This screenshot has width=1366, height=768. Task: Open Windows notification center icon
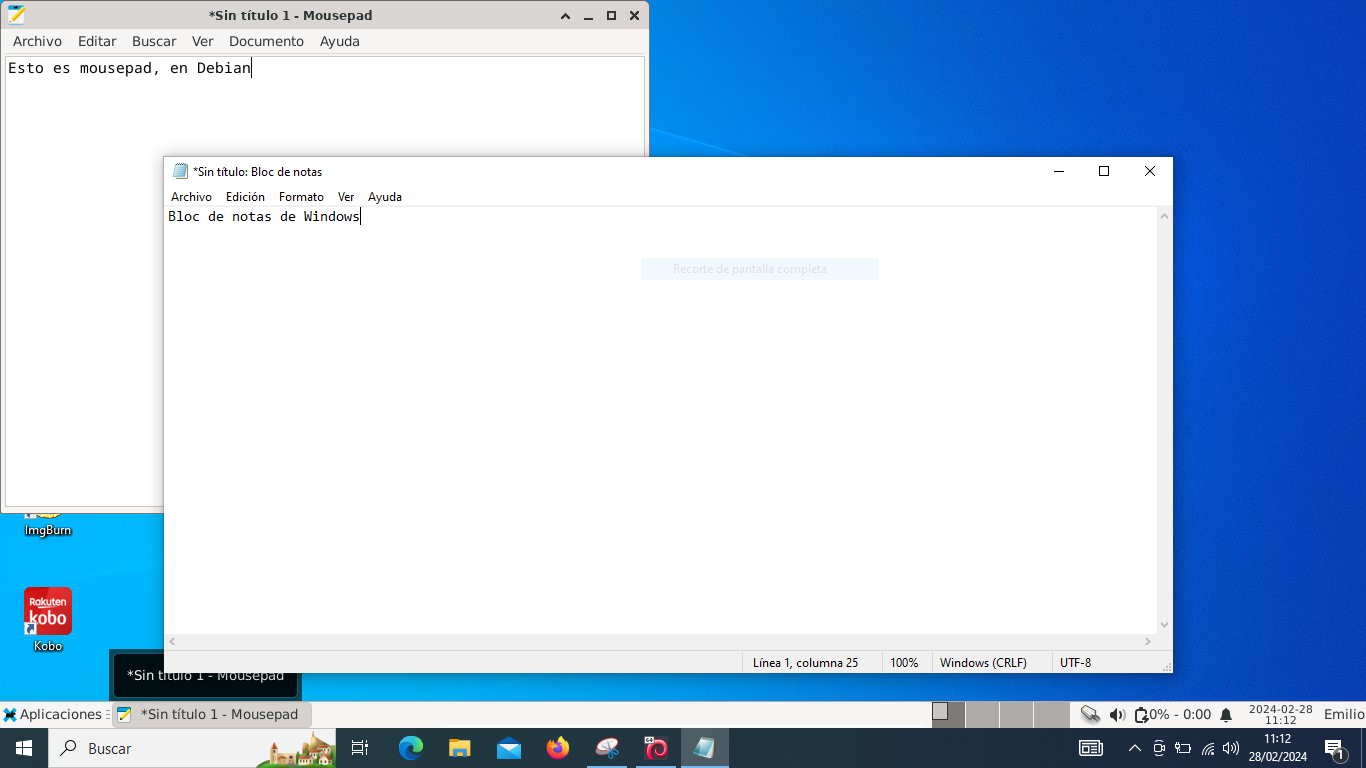point(1334,748)
